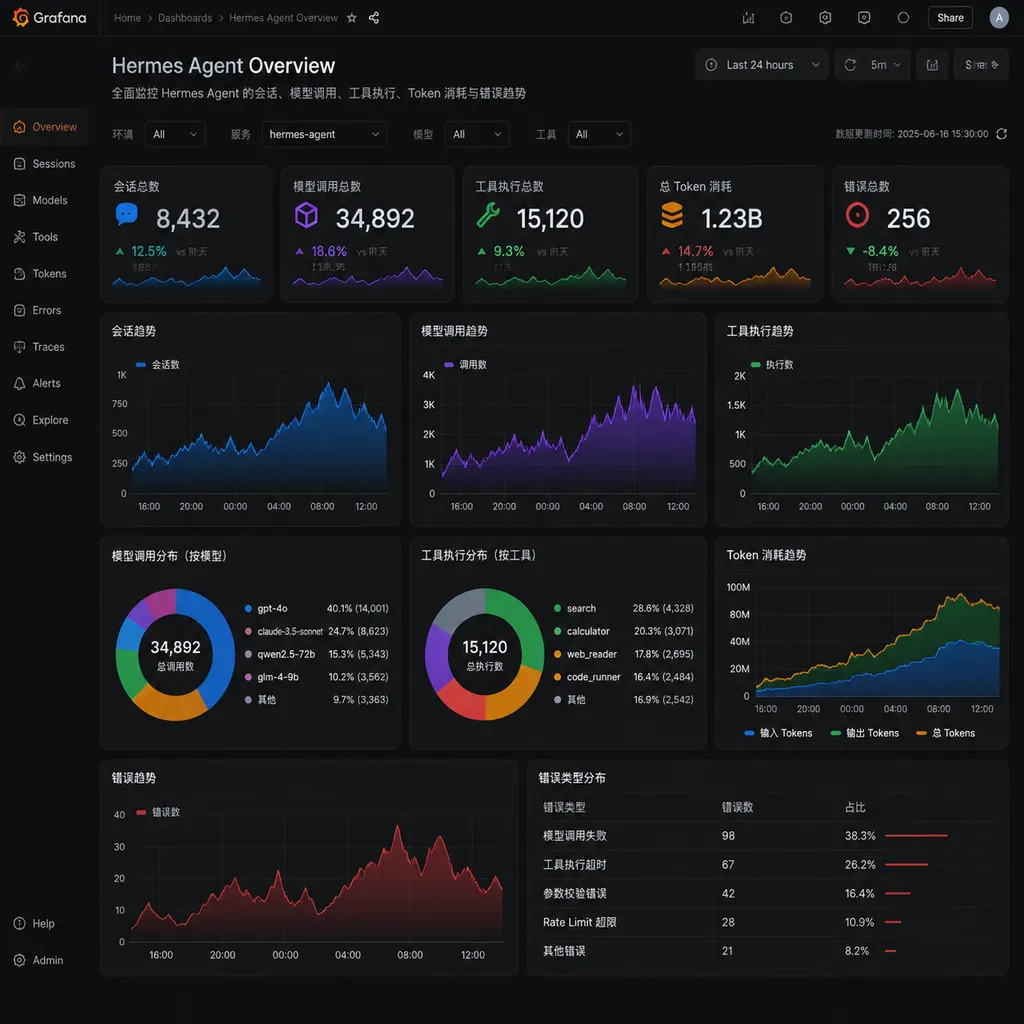Sort by the 错误数 column header
Screen dimensions: 1024x1024
coord(737,807)
